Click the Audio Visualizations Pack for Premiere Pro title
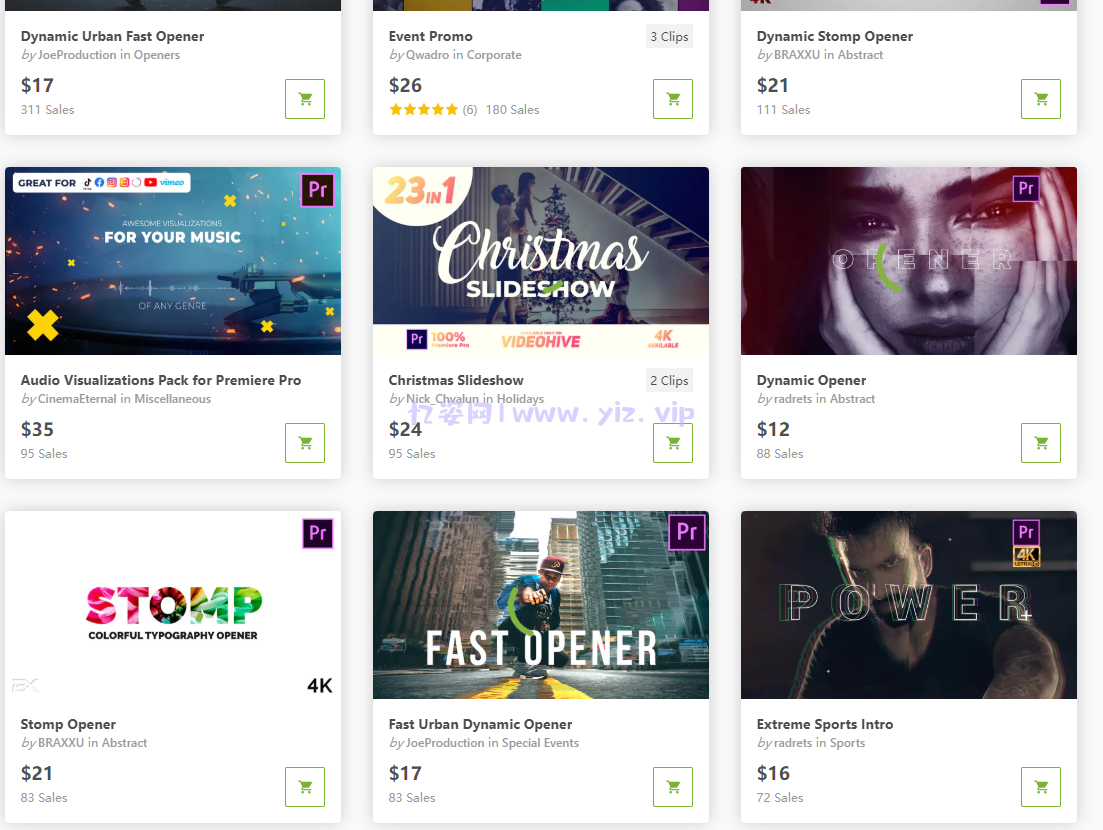Image resolution: width=1103 pixels, height=830 pixels. pos(160,380)
